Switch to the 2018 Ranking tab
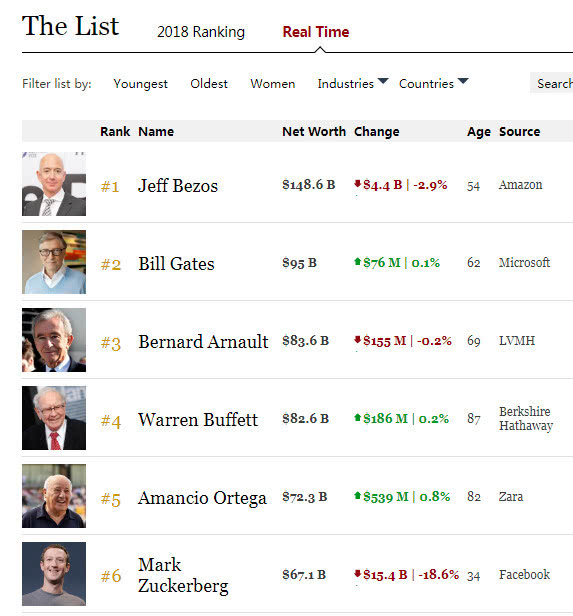The height and width of the screenshot is (616, 573). tap(201, 32)
